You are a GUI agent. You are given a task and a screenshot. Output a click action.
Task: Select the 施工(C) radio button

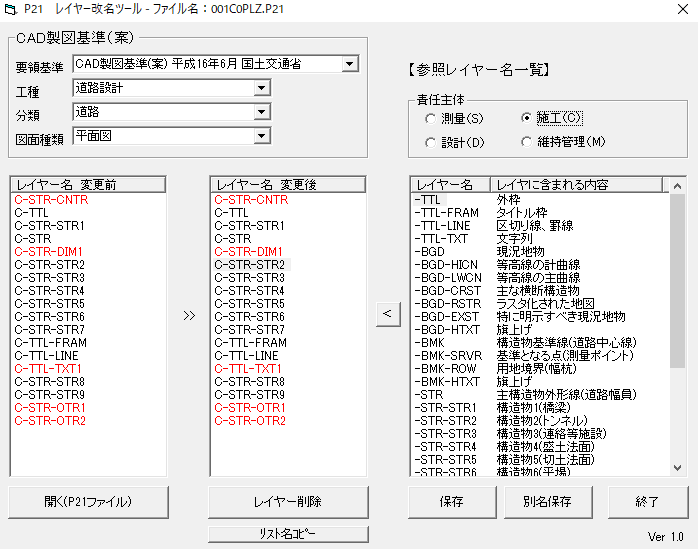tap(527, 118)
